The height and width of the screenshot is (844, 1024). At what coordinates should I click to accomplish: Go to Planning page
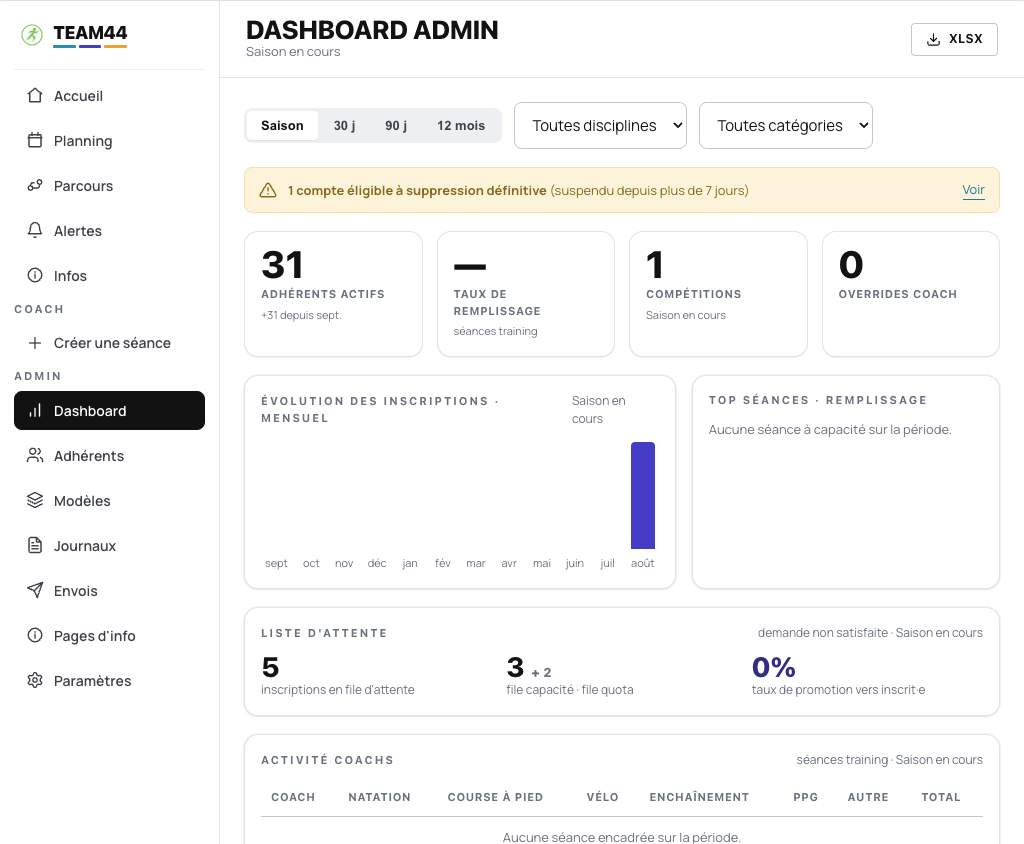[x=110, y=141]
